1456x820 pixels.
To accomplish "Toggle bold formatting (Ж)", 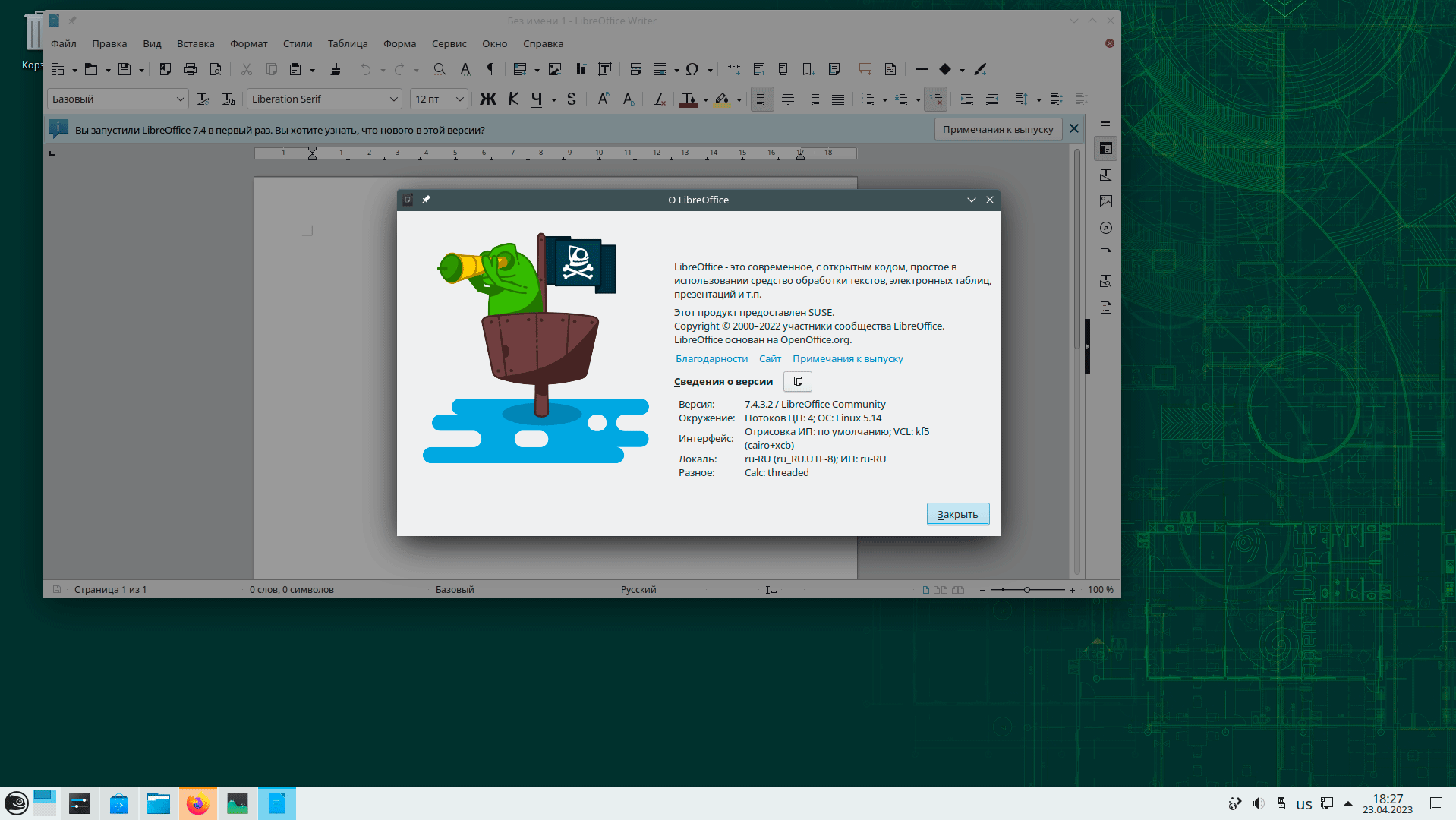I will coord(487,99).
